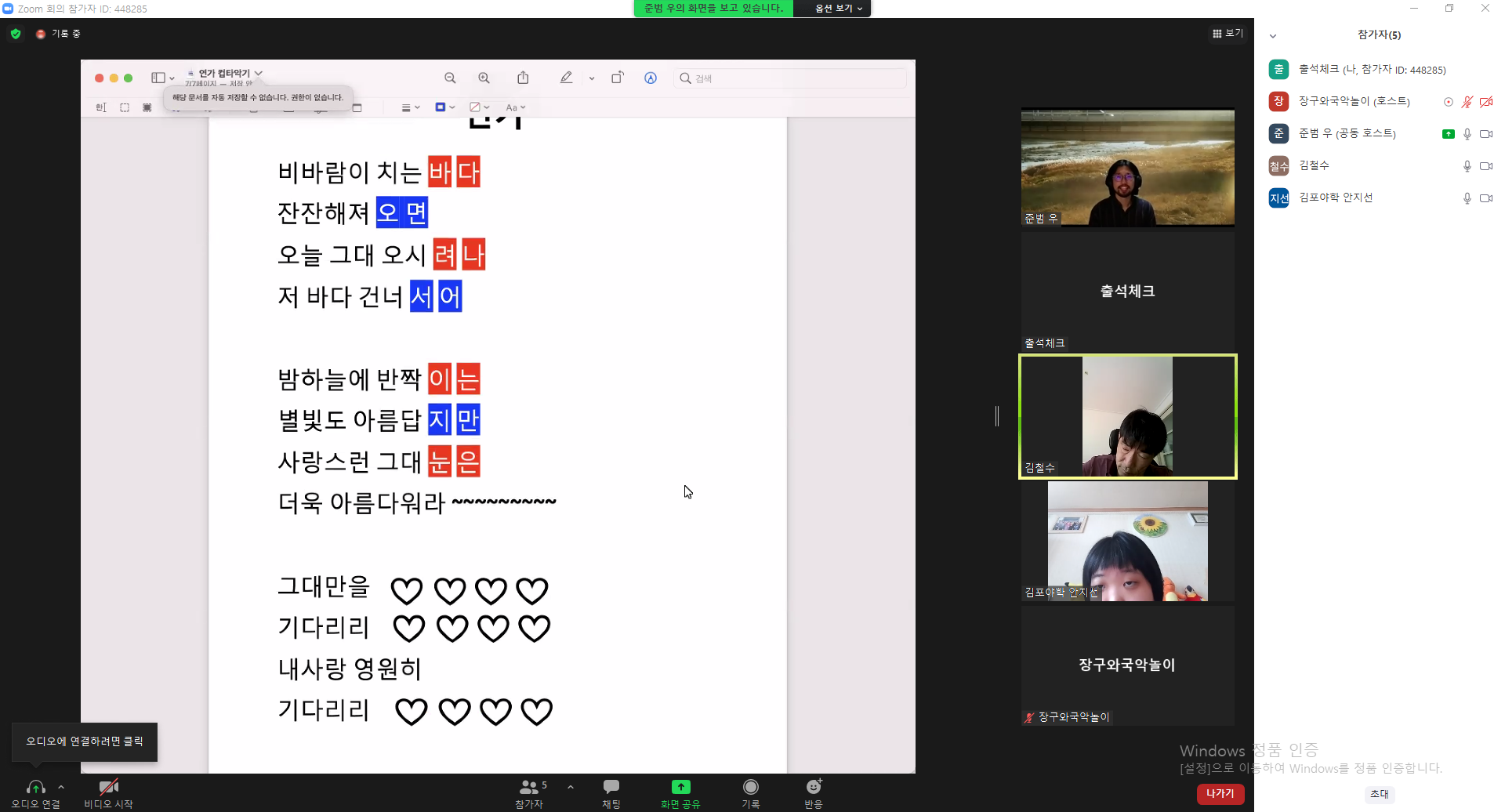Open the blue border color swatch
1505x812 pixels.
tap(444, 107)
